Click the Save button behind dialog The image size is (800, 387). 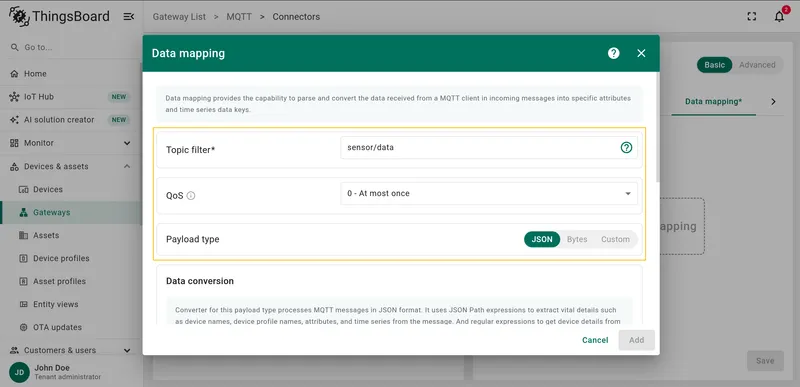(765, 360)
